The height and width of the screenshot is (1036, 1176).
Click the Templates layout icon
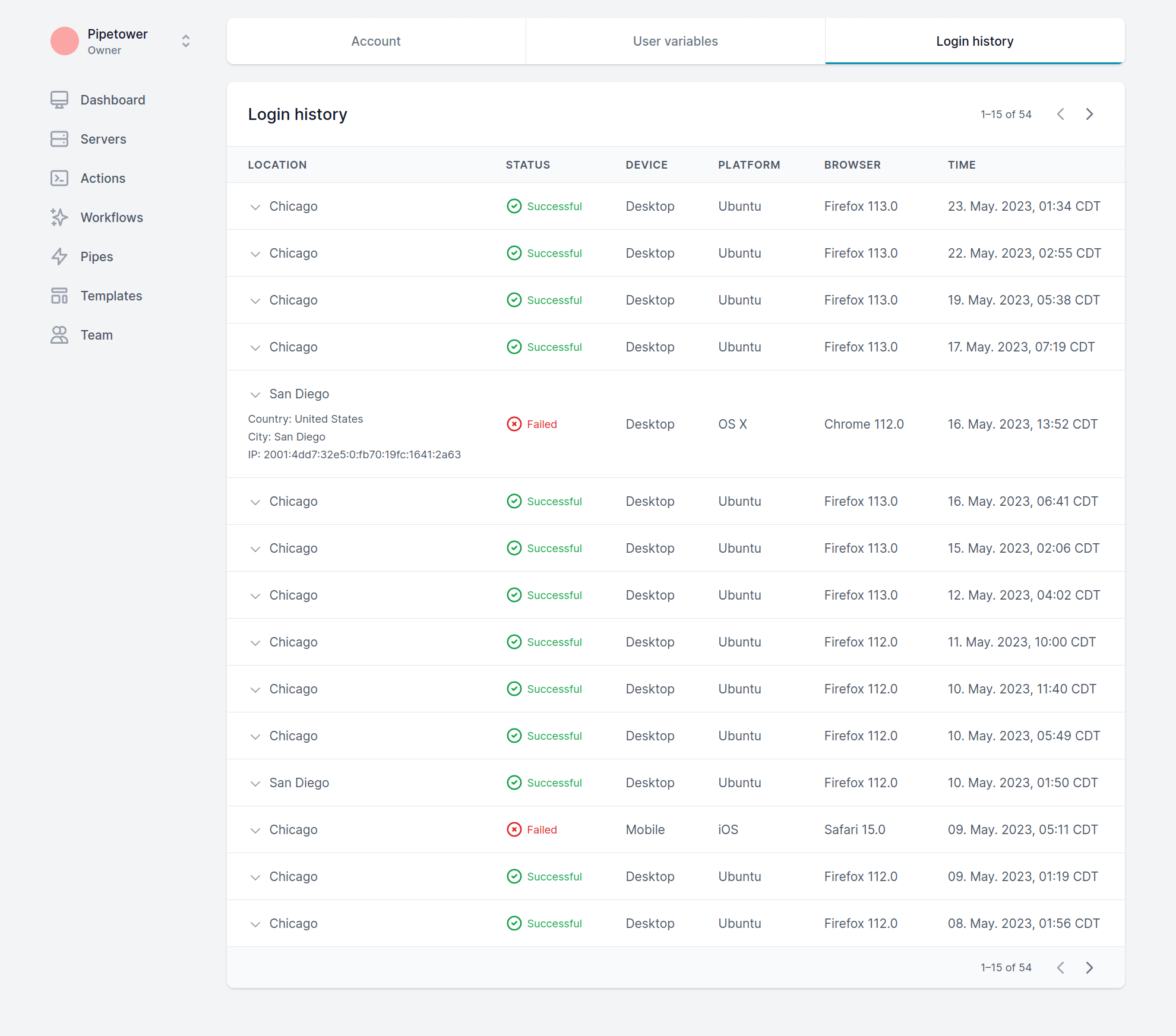59,296
